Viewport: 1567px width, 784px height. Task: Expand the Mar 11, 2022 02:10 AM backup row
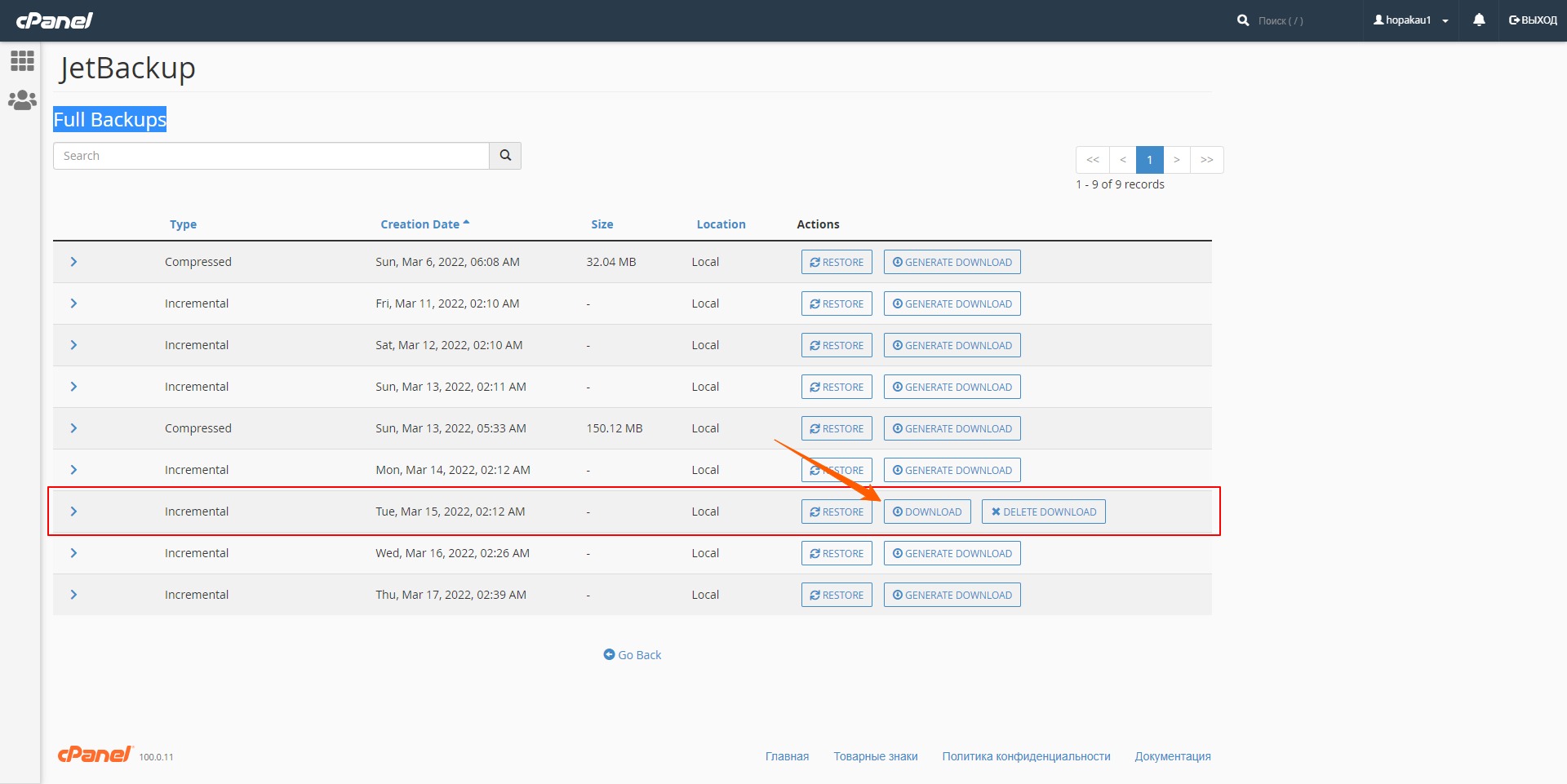(x=73, y=303)
